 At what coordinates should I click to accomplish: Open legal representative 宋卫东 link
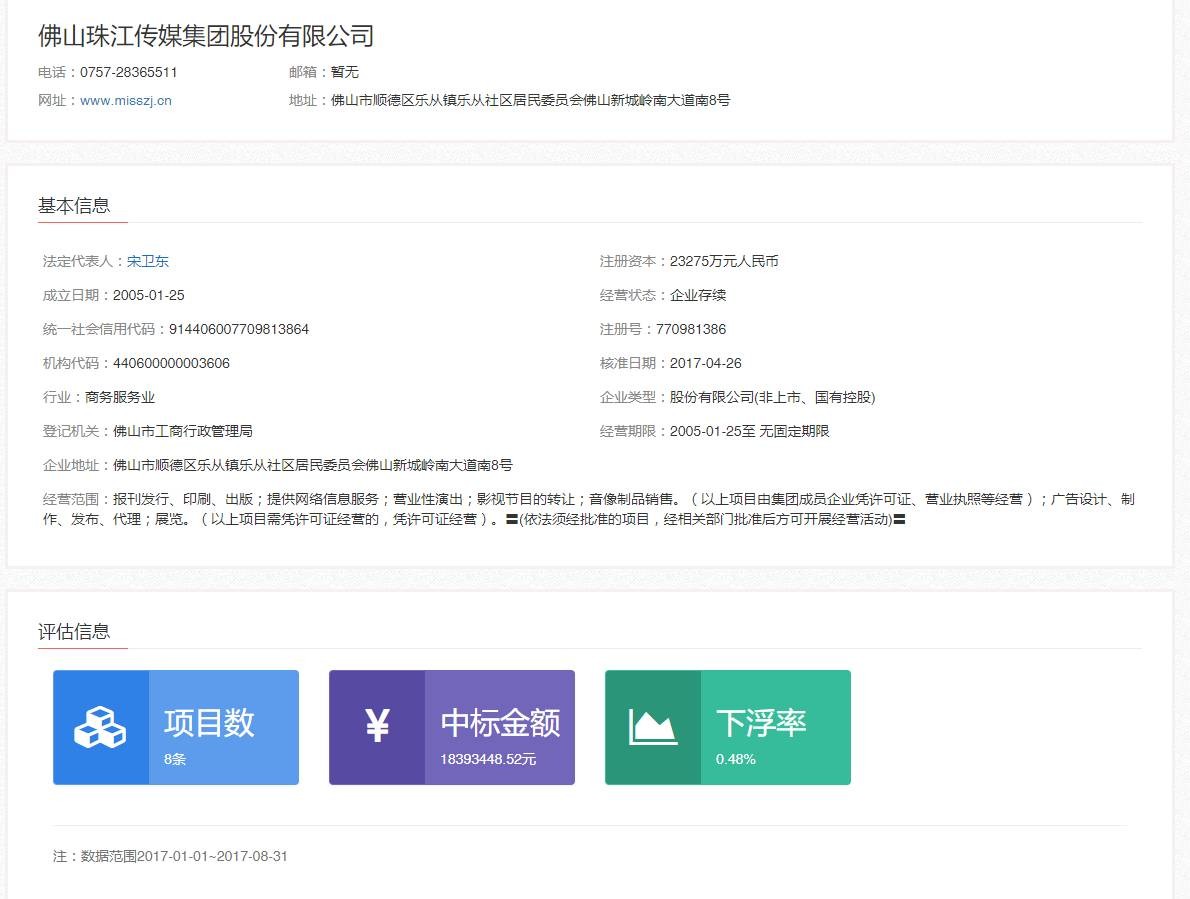pyautogui.click(x=147, y=261)
